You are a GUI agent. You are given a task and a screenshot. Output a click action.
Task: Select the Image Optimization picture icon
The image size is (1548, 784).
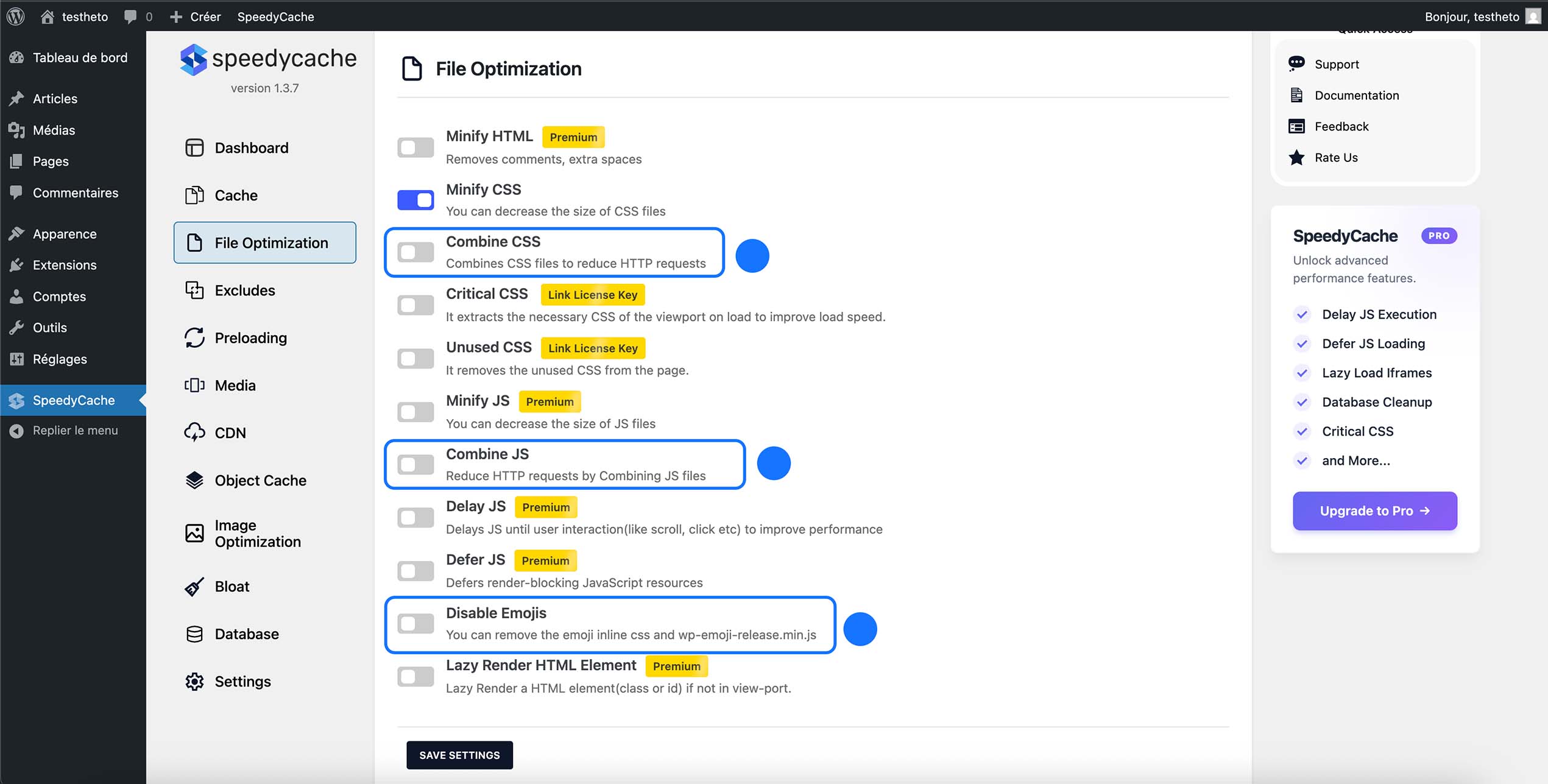point(194,532)
